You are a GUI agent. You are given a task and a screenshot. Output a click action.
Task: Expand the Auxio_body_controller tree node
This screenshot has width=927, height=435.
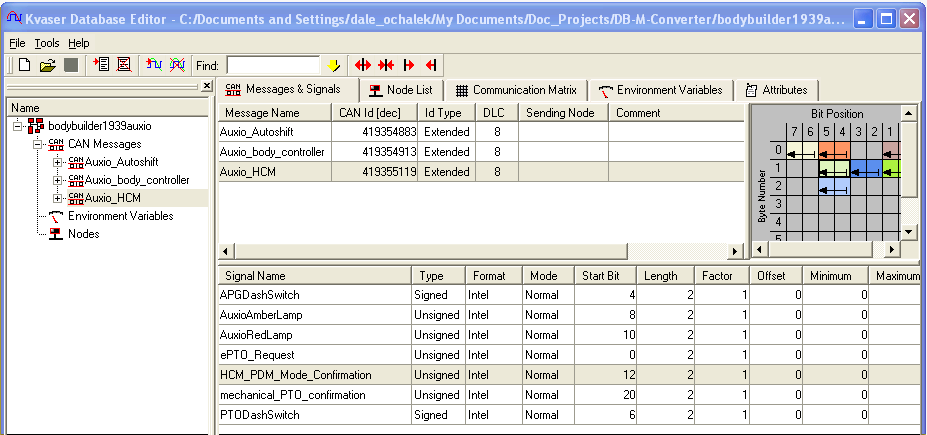(57, 180)
